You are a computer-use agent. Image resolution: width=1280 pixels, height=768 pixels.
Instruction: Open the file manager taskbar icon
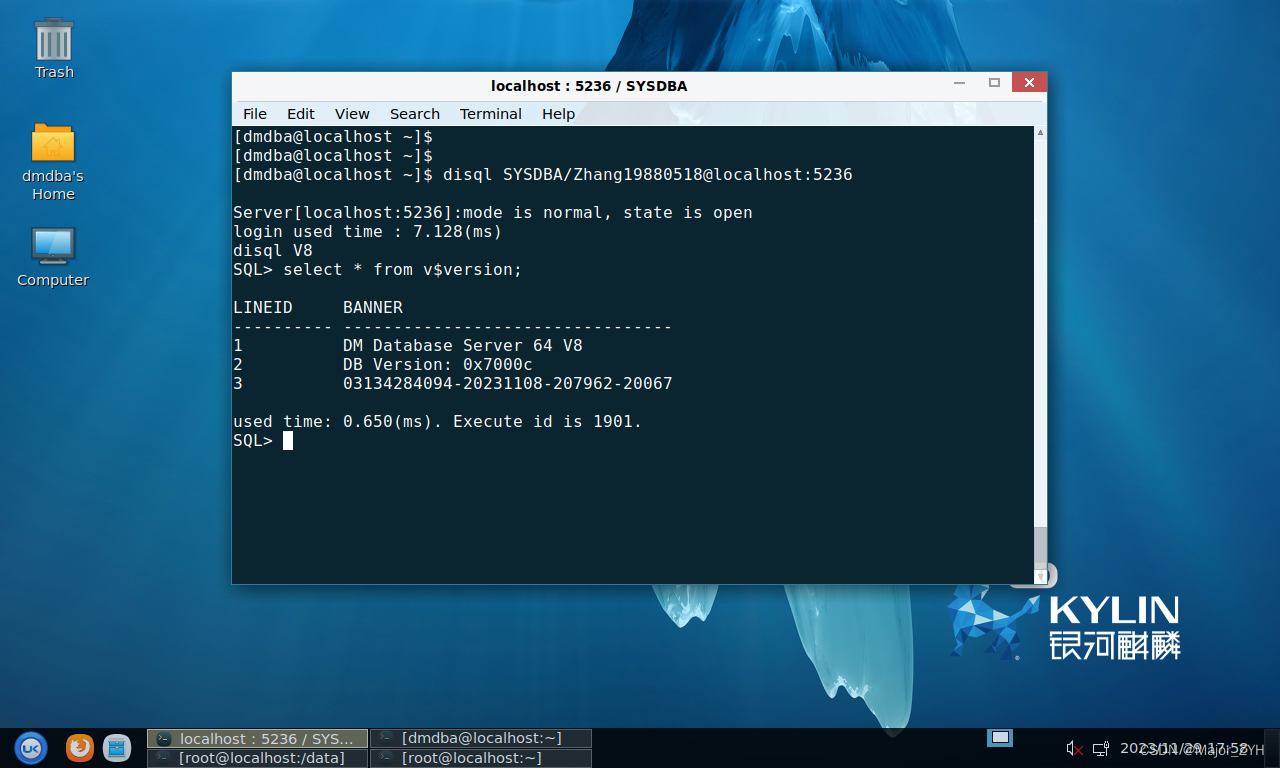click(x=117, y=747)
